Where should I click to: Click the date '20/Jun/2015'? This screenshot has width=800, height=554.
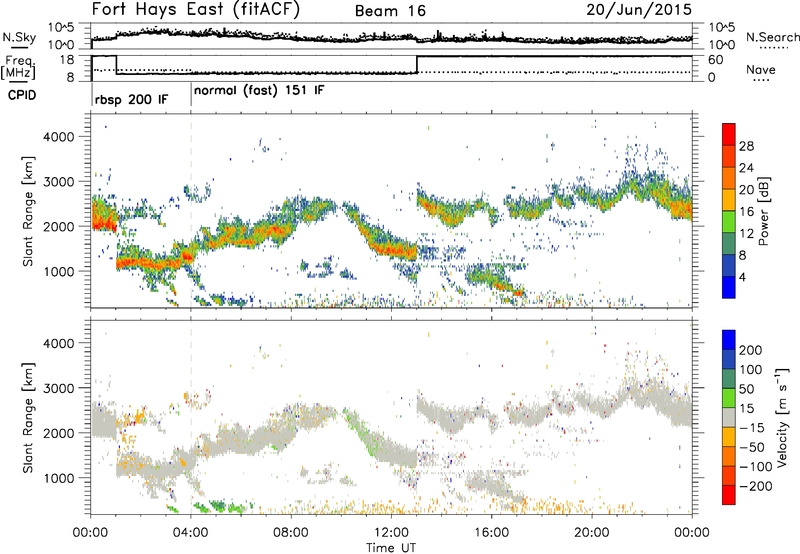pos(639,10)
